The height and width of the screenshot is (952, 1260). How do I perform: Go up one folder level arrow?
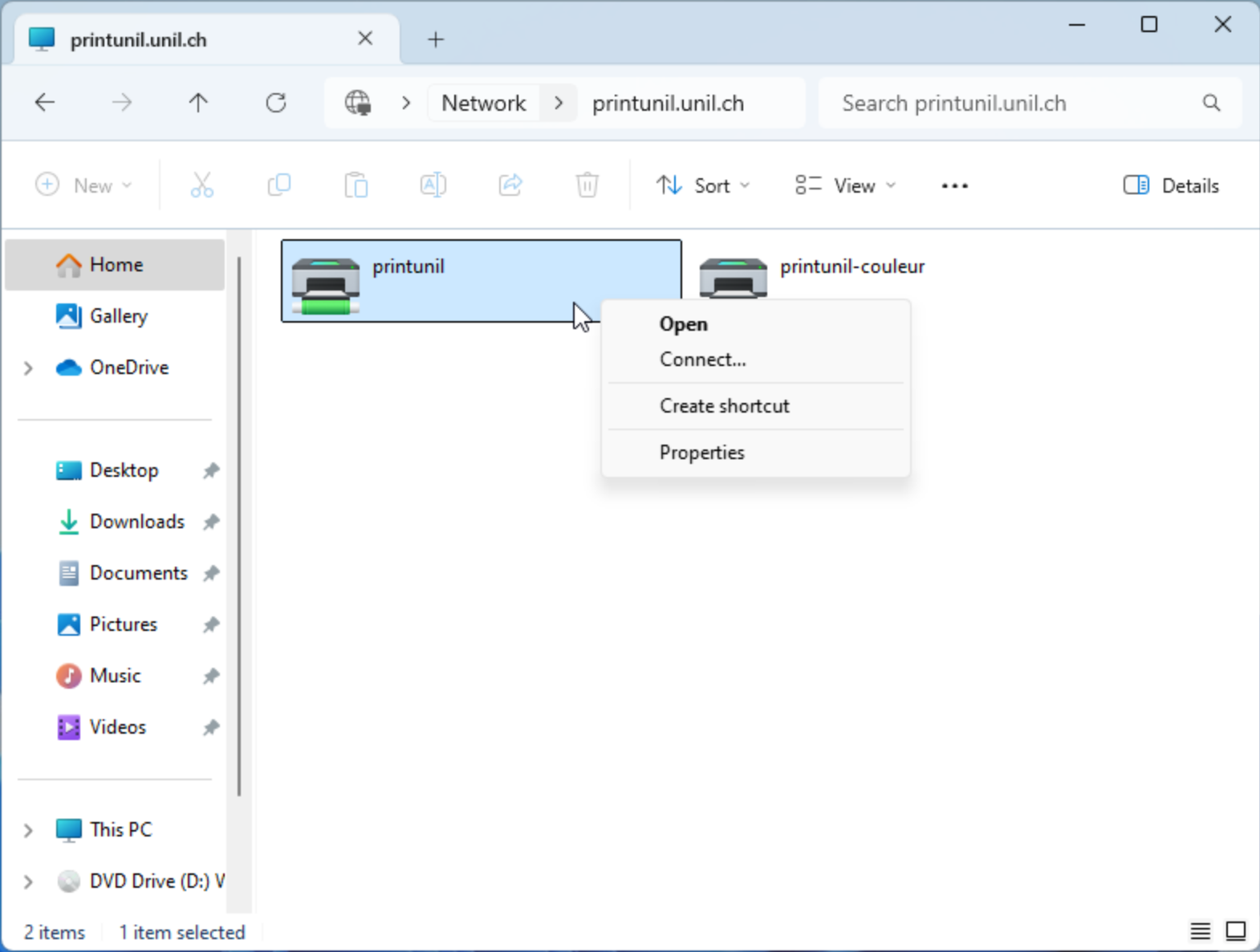198,103
